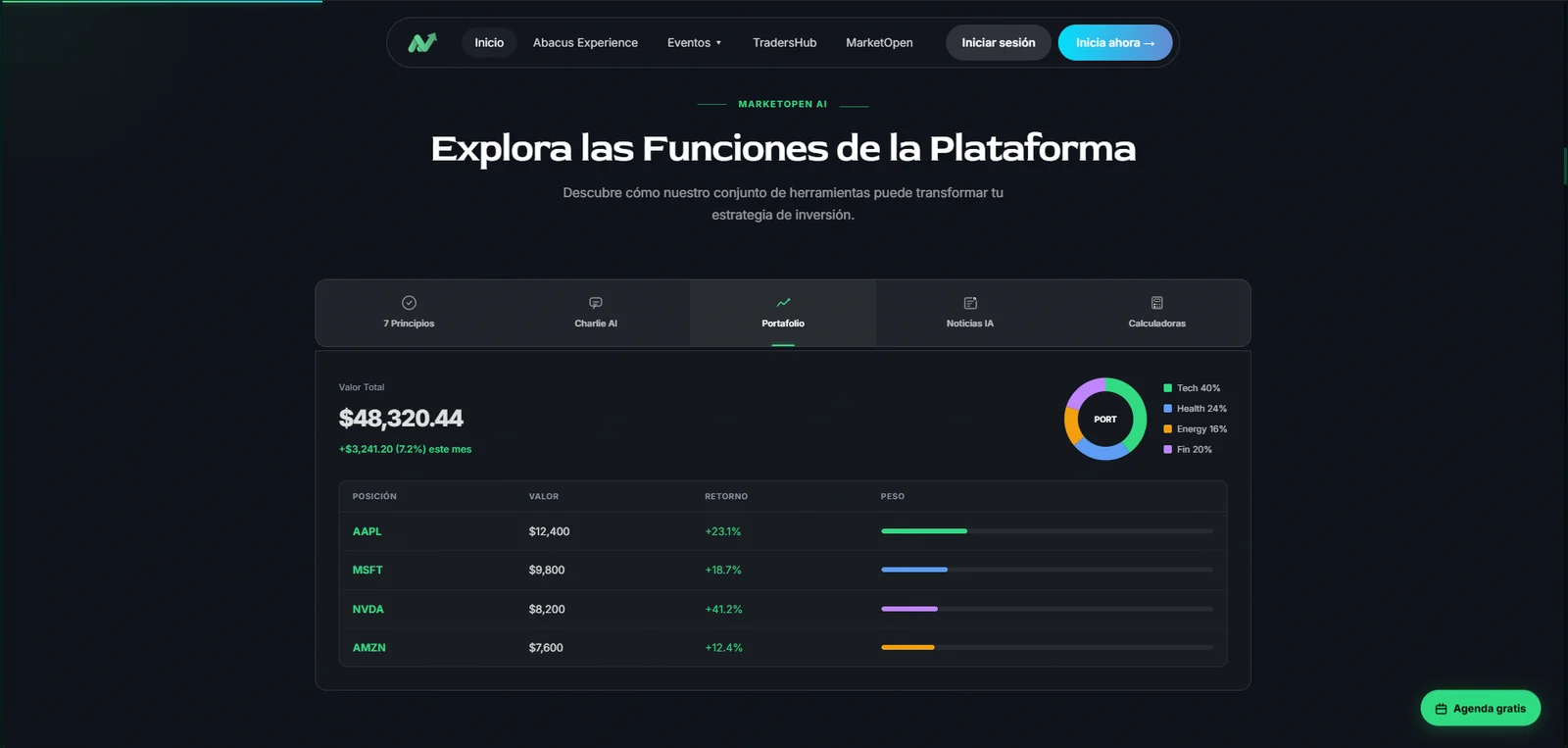This screenshot has width=1568, height=748.
Task: Click the trend line icon above Portafolio
Action: pos(783,303)
